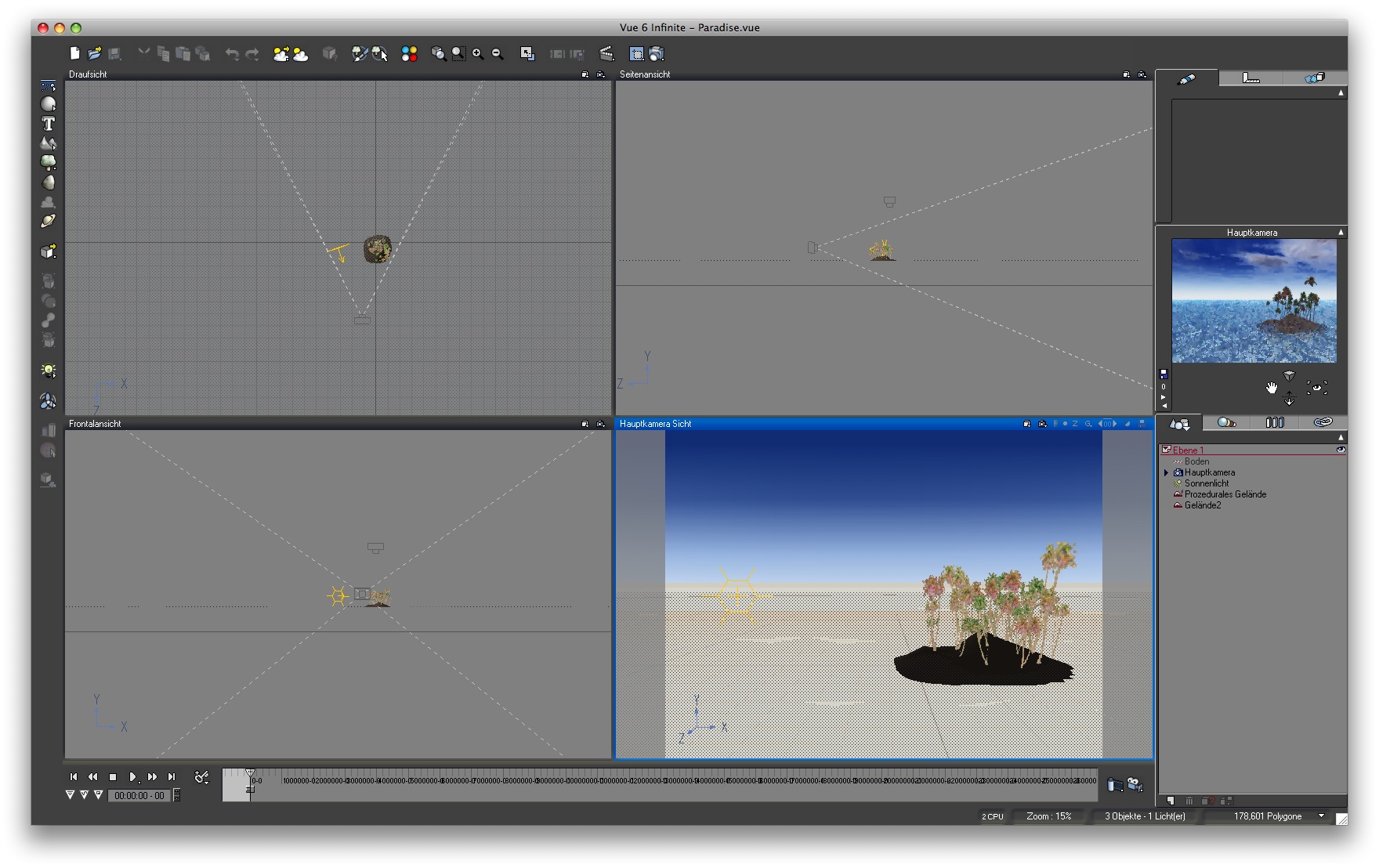Click the frame-view eye icon under the preview

click(1316, 388)
